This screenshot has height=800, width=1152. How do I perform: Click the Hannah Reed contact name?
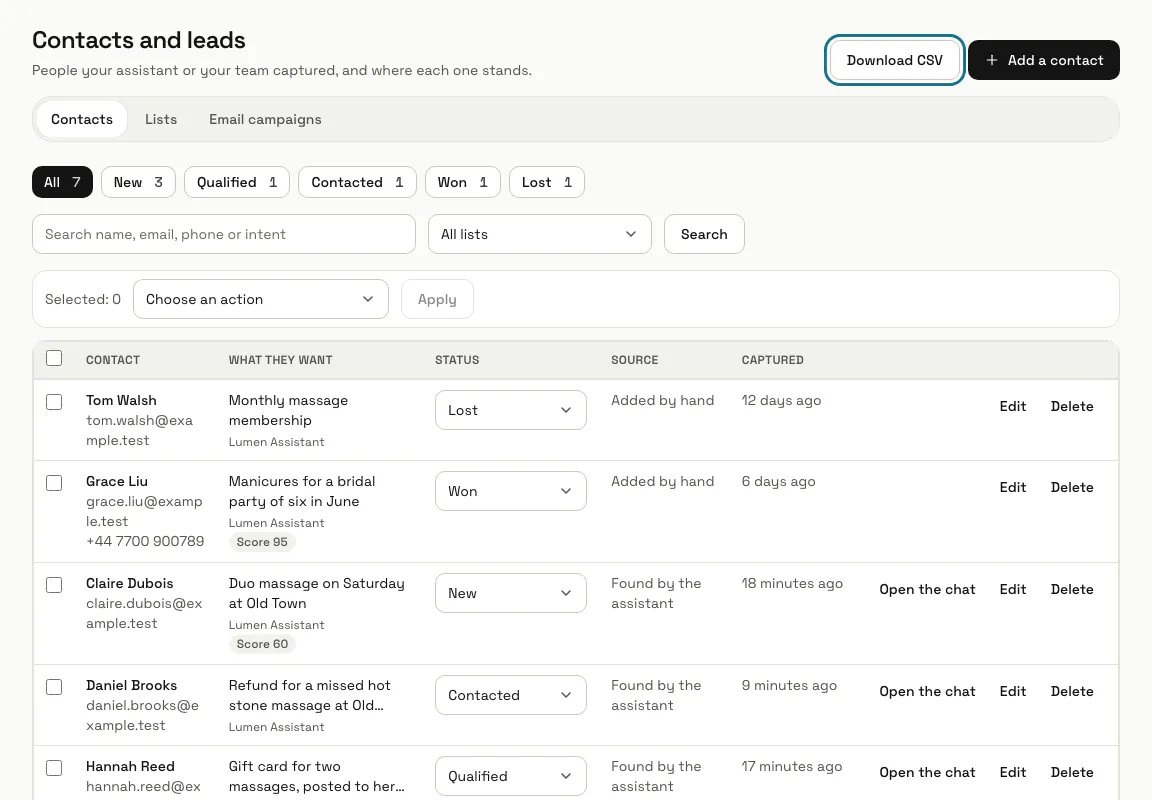(x=130, y=766)
